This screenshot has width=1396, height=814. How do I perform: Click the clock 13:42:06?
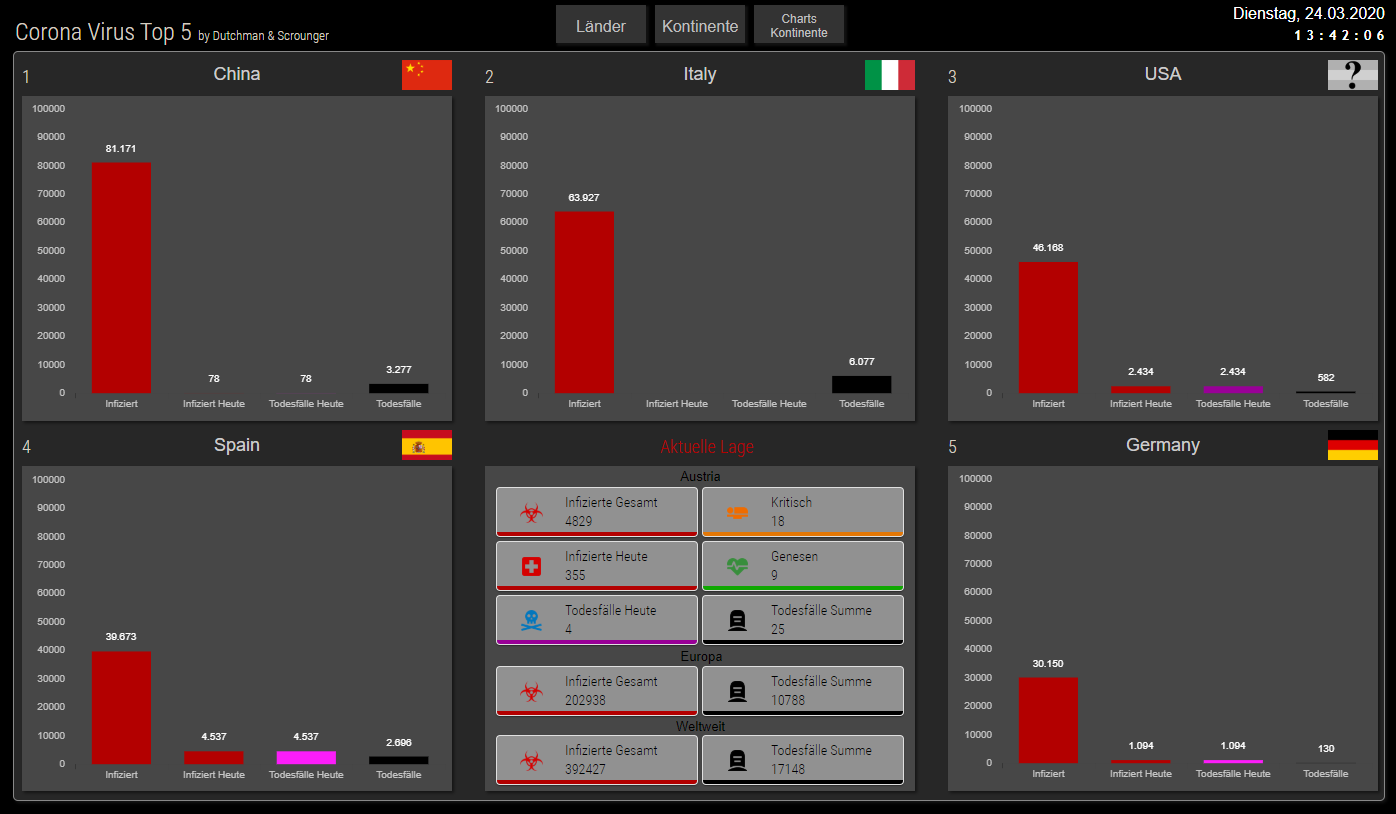point(1340,35)
